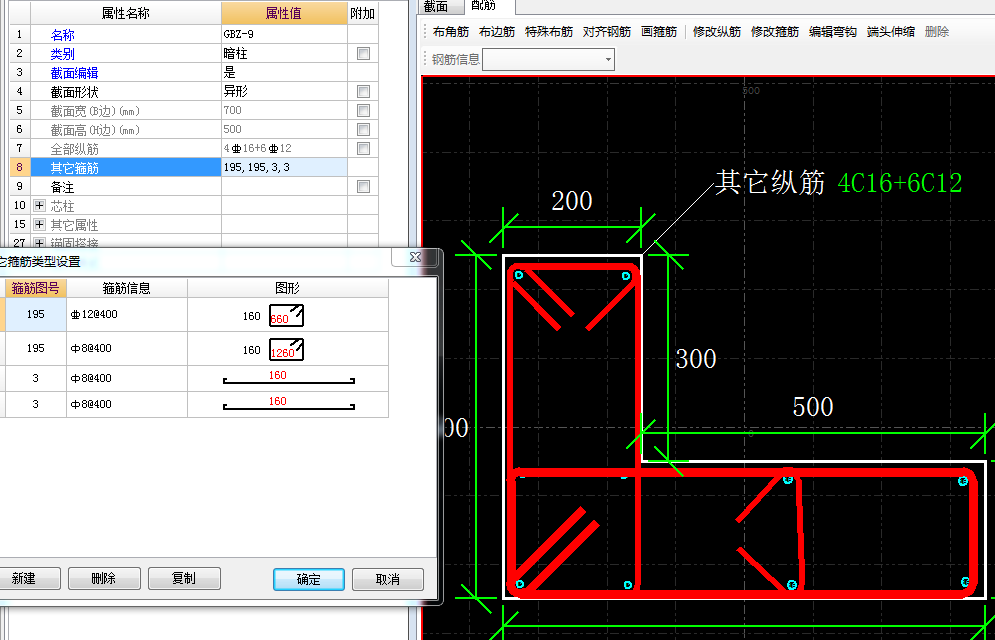Select the 其它箍筋 value 195,195,3,3

284,167
